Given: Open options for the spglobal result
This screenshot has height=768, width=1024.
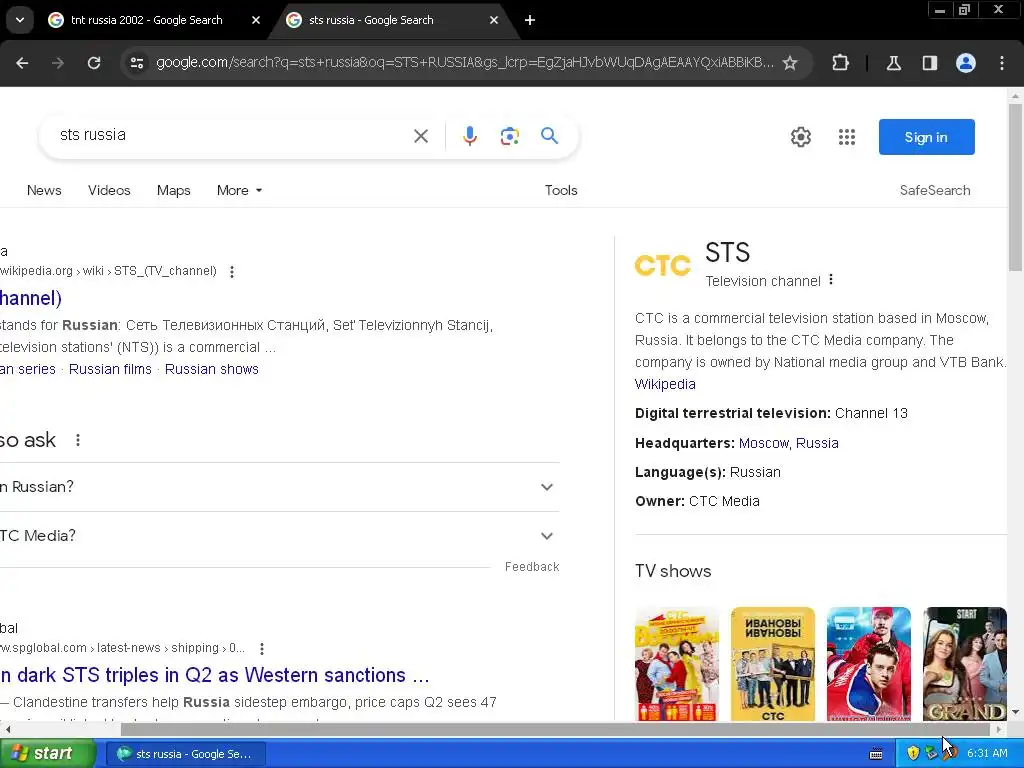Looking at the screenshot, I should [x=262, y=648].
